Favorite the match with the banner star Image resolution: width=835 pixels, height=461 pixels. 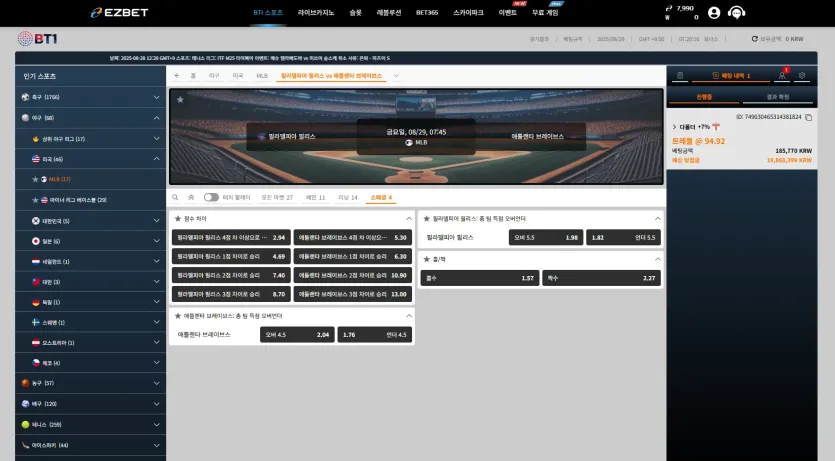pyautogui.click(x=180, y=100)
